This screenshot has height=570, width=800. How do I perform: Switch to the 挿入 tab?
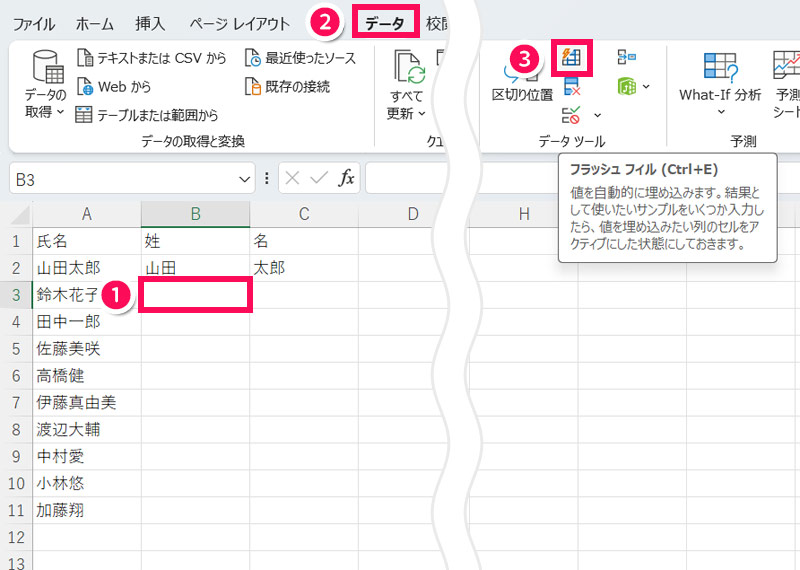tap(150, 24)
